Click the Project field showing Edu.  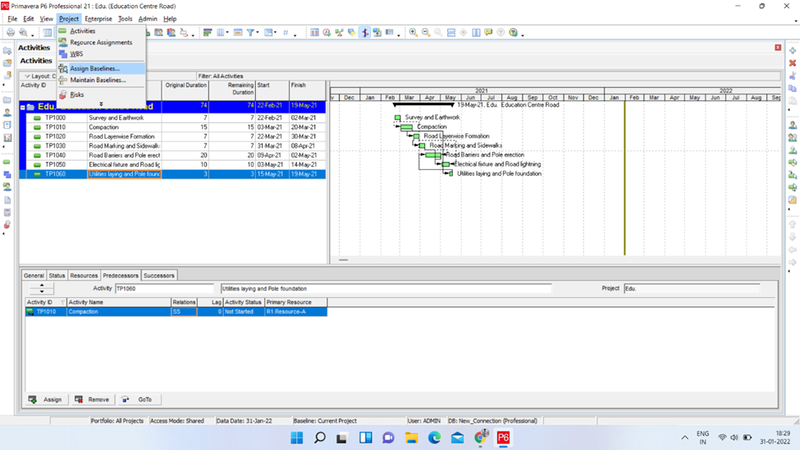pos(692,289)
